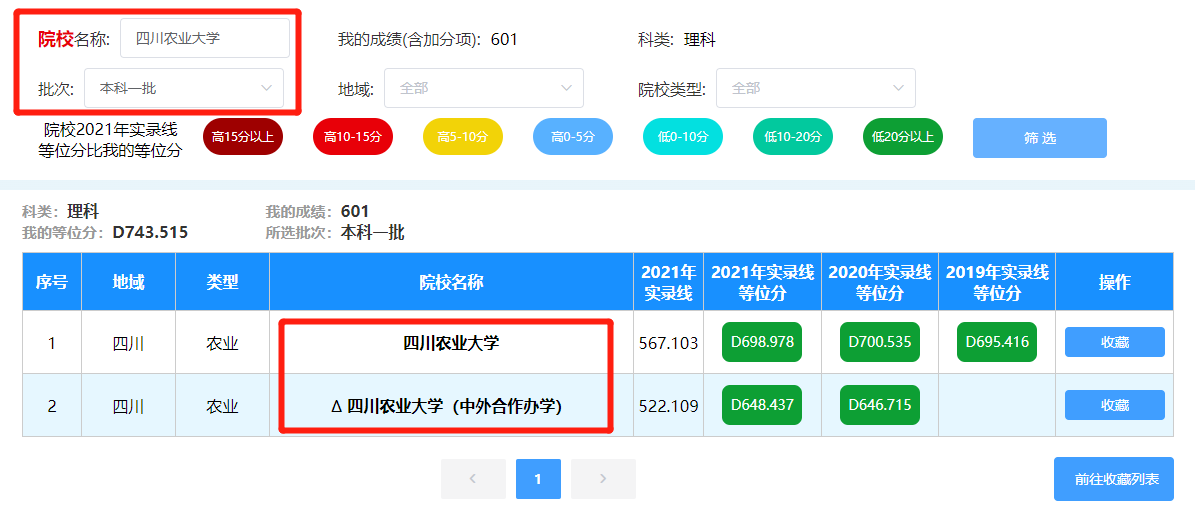
Task: Click the 2020年实录线等位分 column header
Action: point(879,282)
